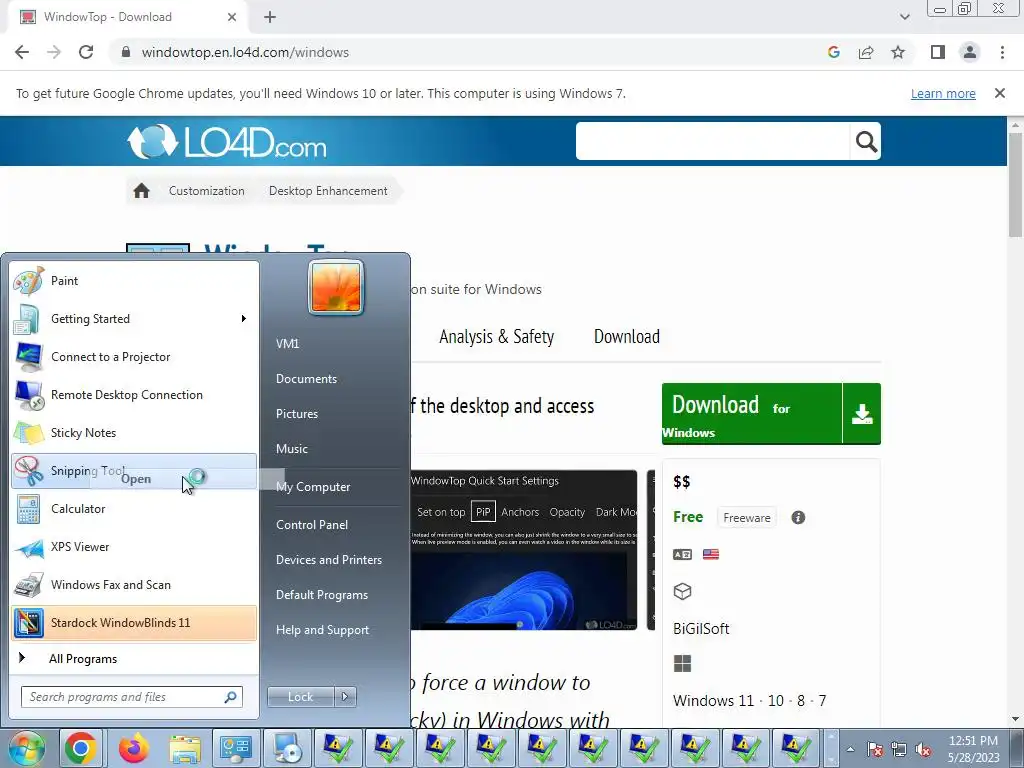Dismiss the Chrome update notice
1024x768 pixels.
[999, 93]
